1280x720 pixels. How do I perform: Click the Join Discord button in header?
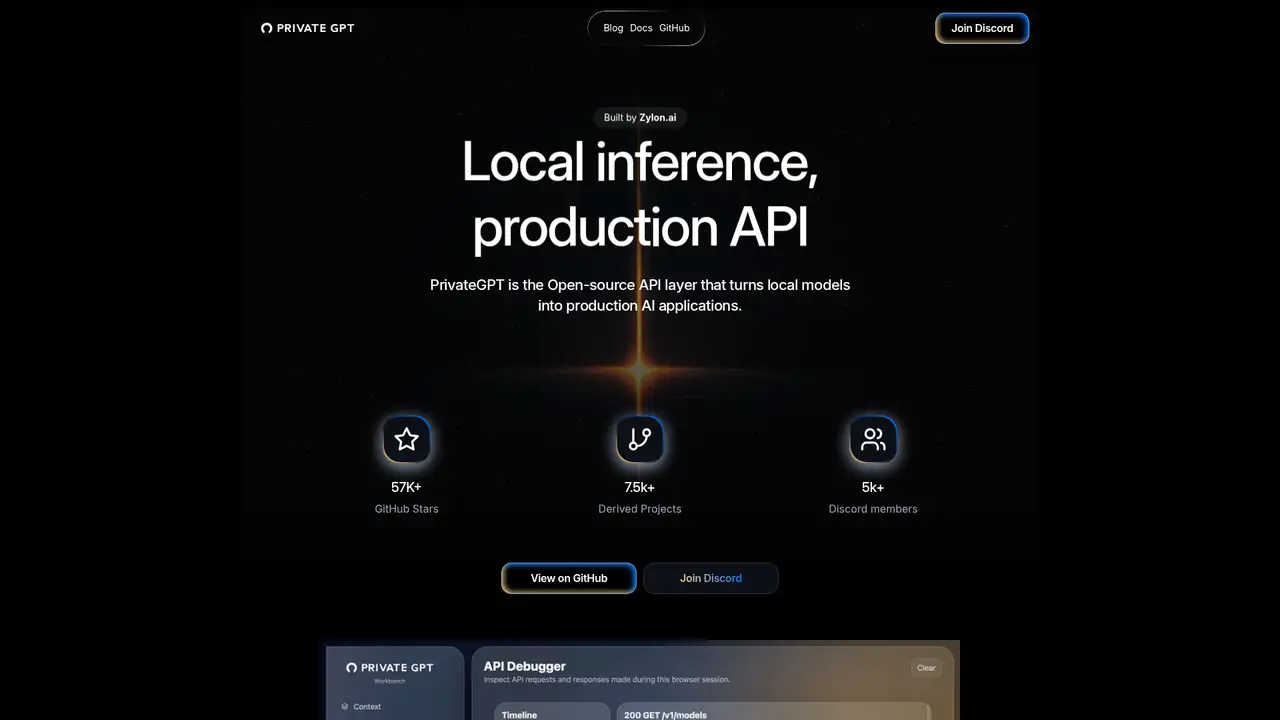(x=982, y=28)
